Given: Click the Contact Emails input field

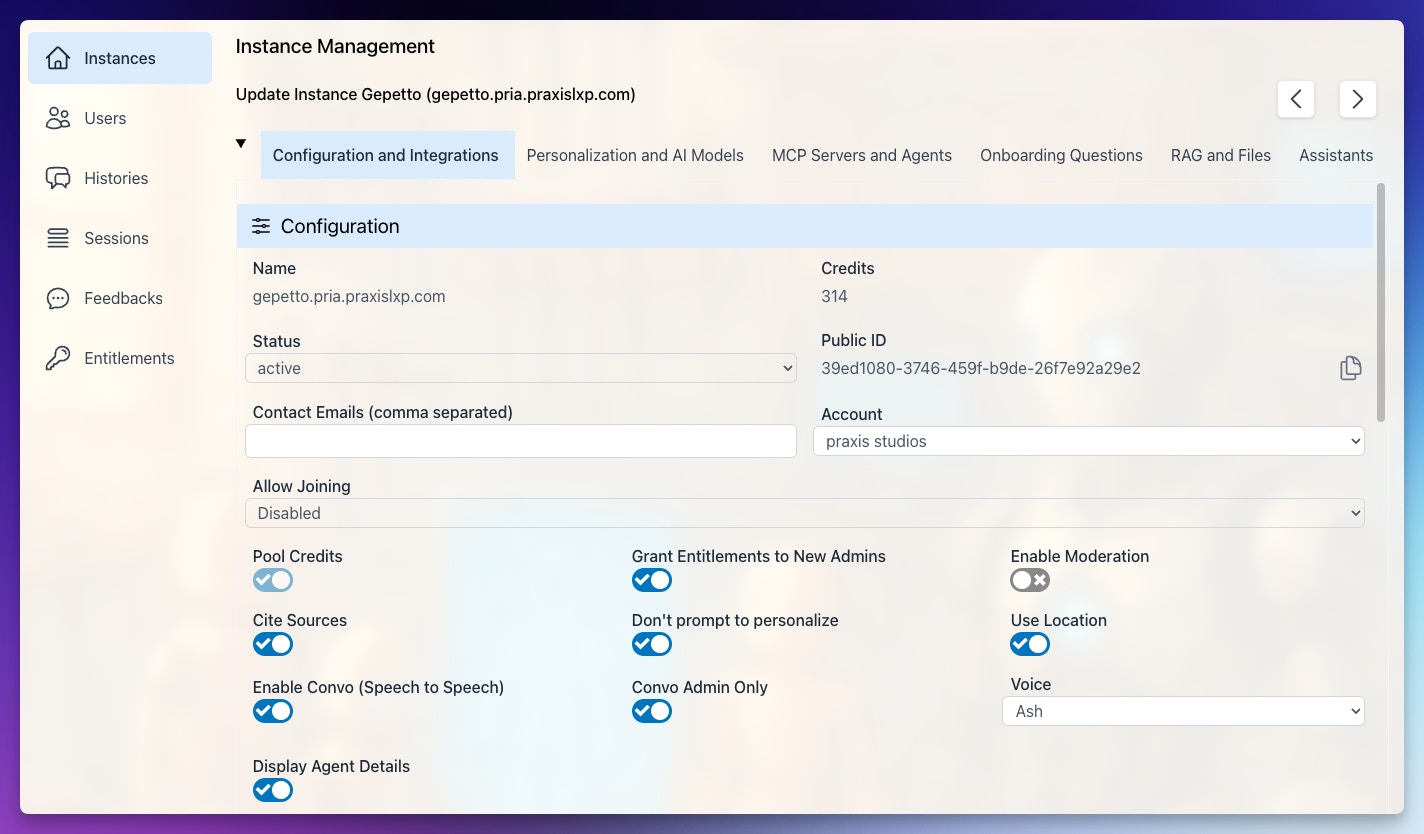Looking at the screenshot, I should pos(521,441).
